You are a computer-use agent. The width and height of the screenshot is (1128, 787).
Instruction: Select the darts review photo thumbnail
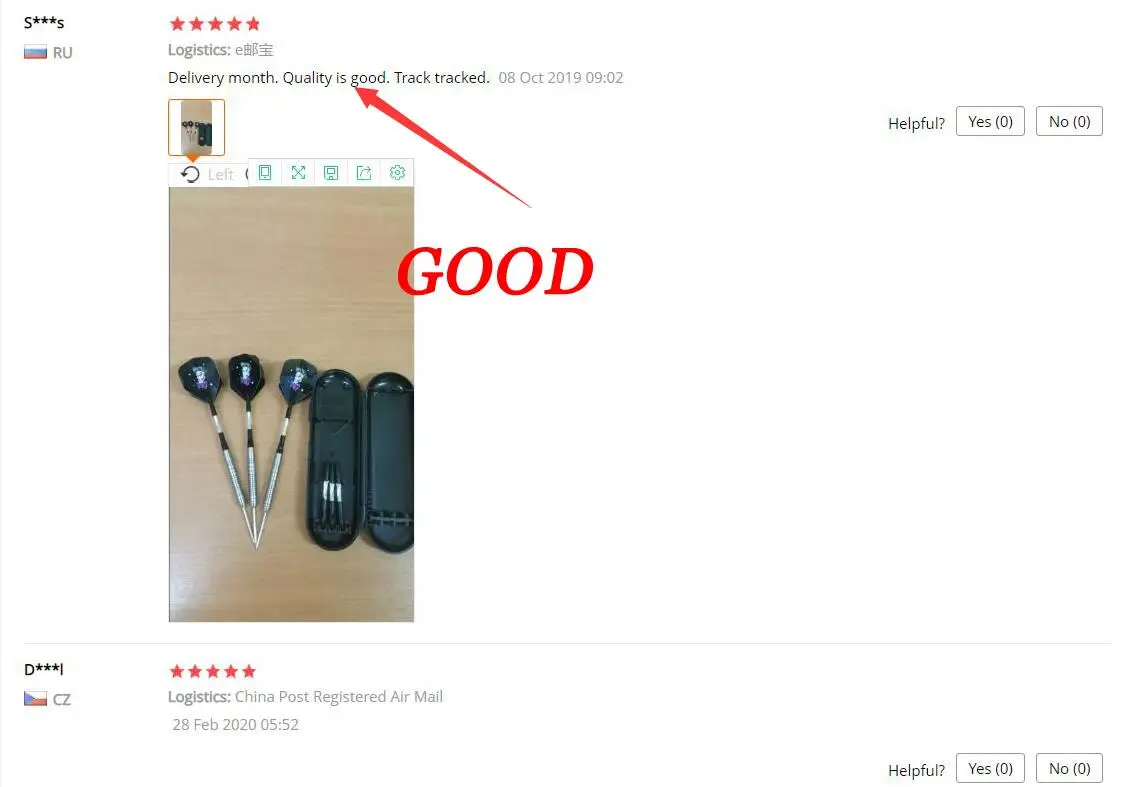tap(196, 127)
